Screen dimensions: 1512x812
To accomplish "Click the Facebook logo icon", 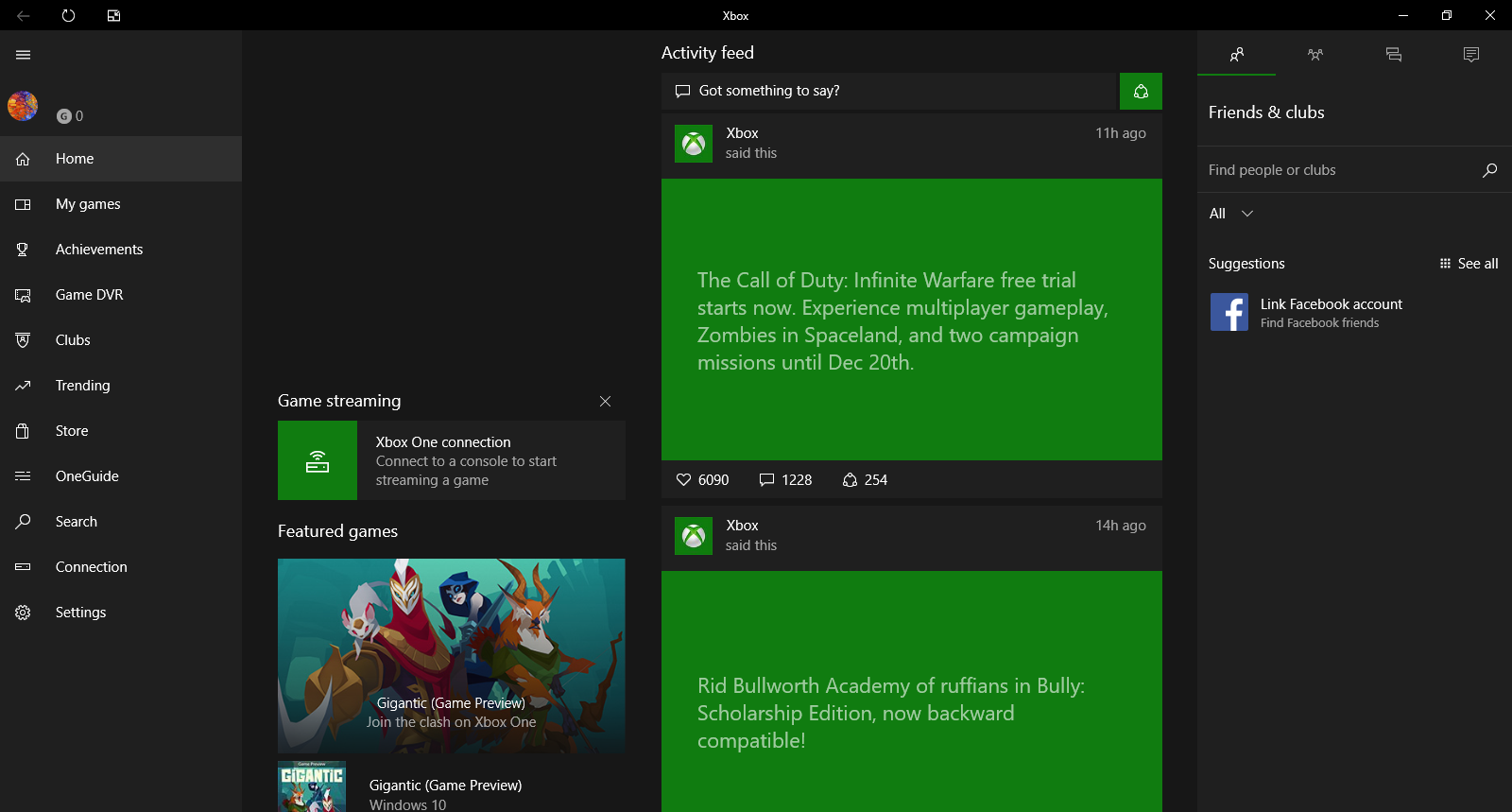I will pyautogui.click(x=1229, y=312).
